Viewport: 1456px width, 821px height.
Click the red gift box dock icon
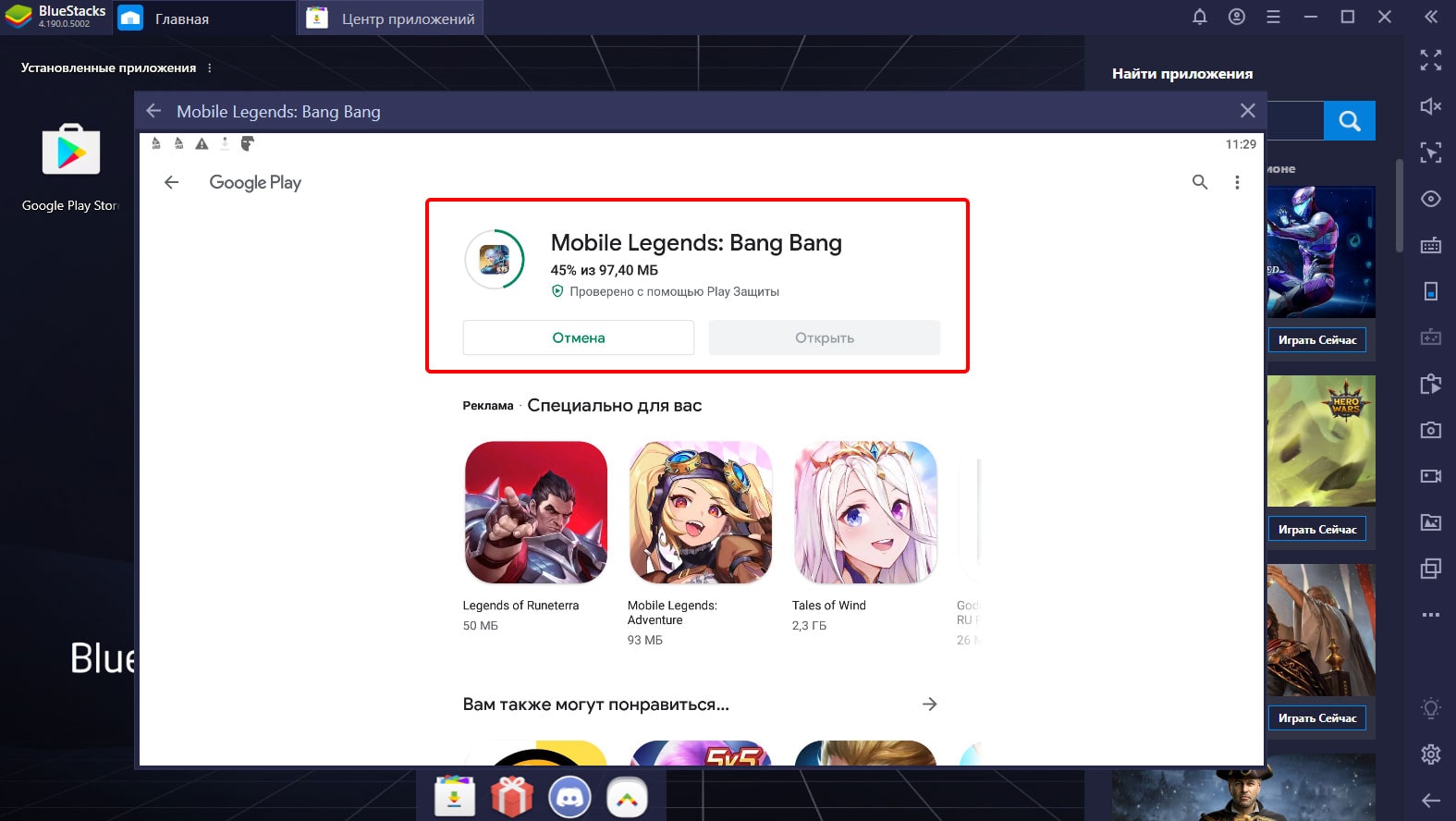(512, 797)
